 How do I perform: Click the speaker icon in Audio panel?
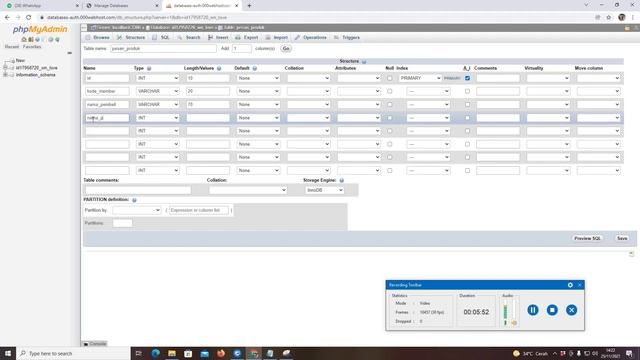coord(514,323)
